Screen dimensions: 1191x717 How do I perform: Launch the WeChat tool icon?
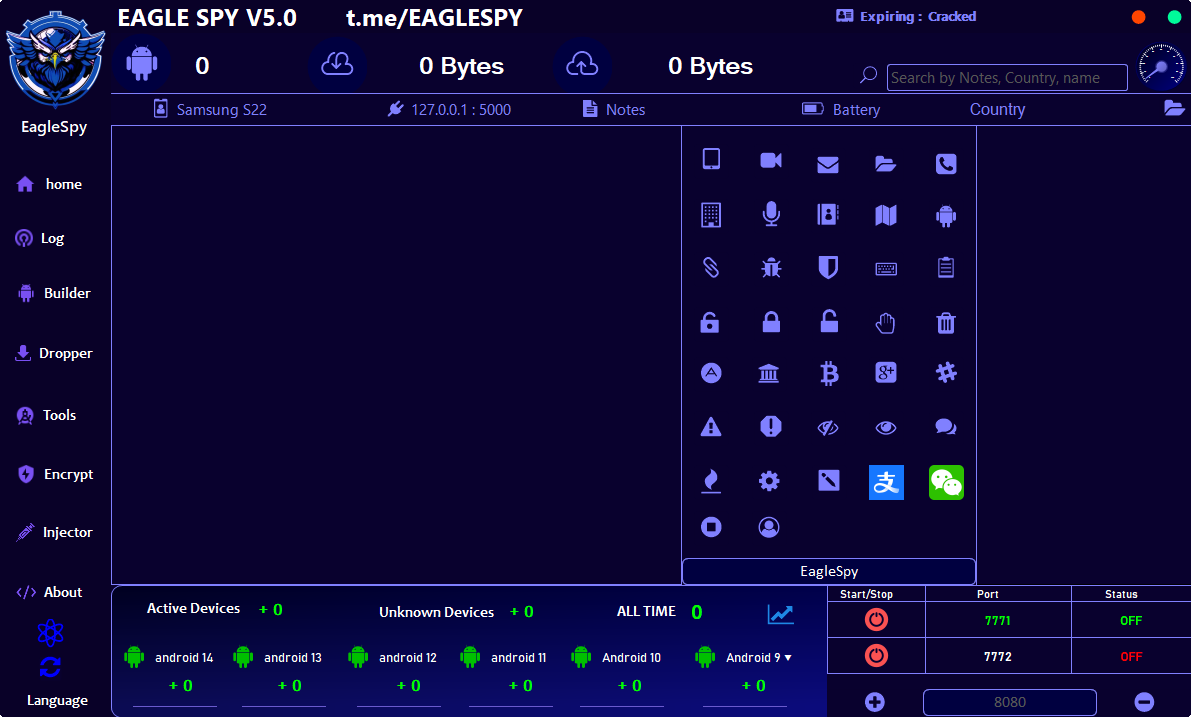coord(946,481)
